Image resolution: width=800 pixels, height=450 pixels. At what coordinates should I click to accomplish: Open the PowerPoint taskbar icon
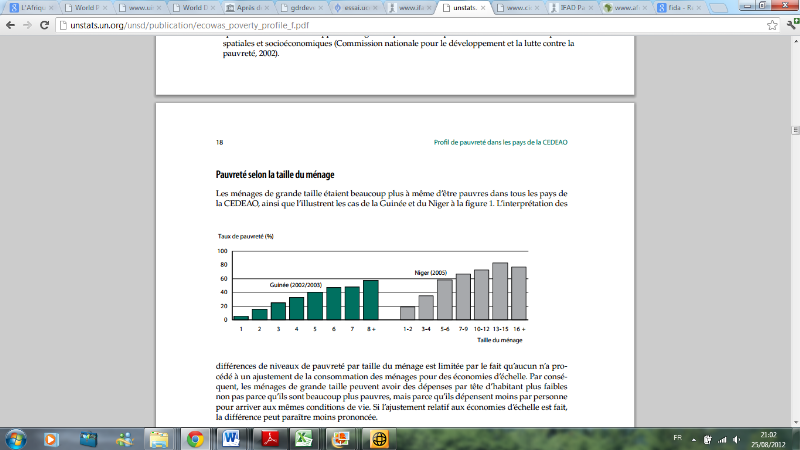tap(340, 439)
